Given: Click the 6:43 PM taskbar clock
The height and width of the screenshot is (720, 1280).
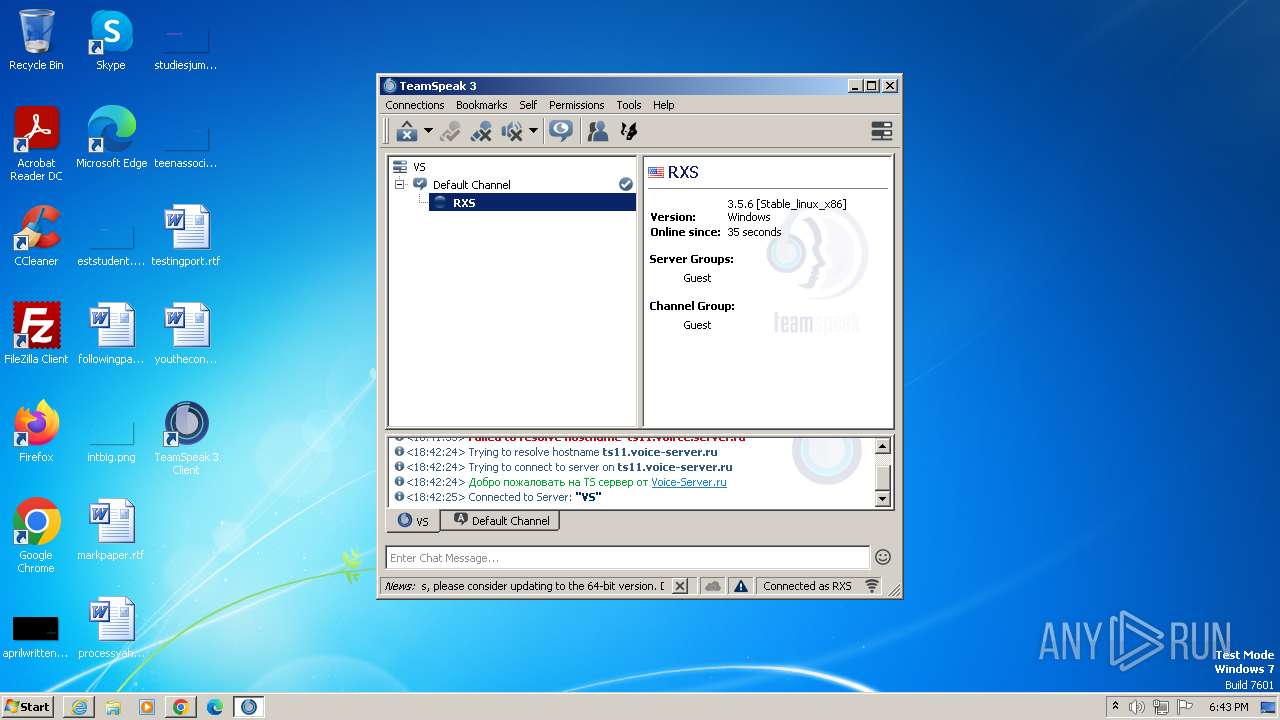Looking at the screenshot, I should pyautogui.click(x=1228, y=707).
